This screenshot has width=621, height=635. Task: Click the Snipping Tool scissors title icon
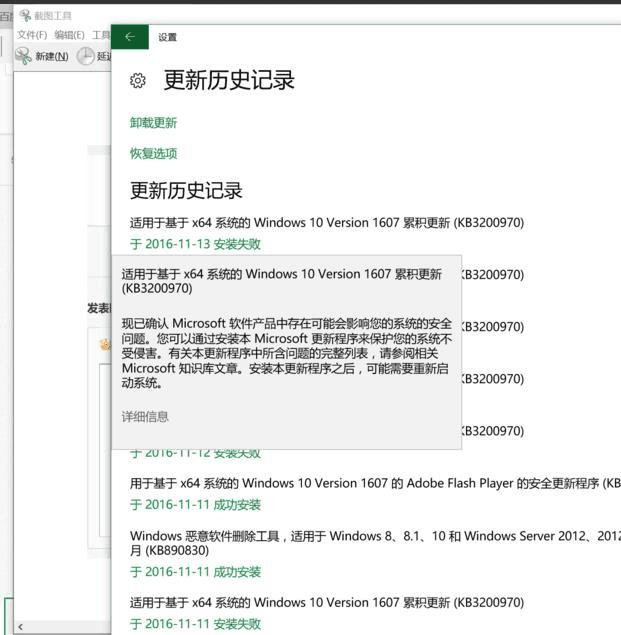25,16
